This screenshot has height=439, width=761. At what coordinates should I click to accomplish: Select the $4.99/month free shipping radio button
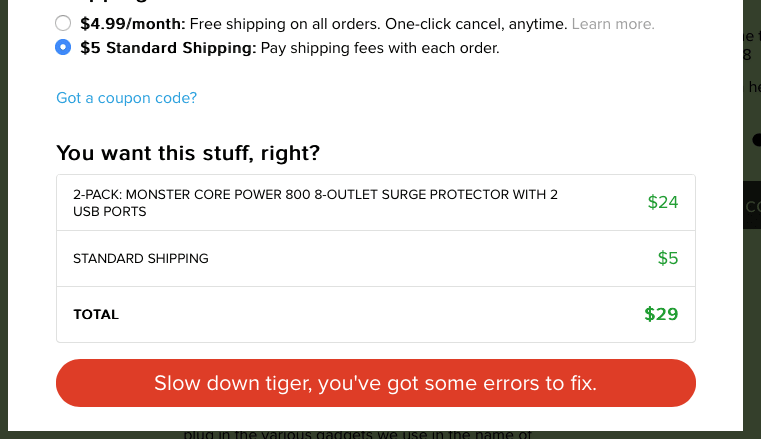pyautogui.click(x=64, y=23)
